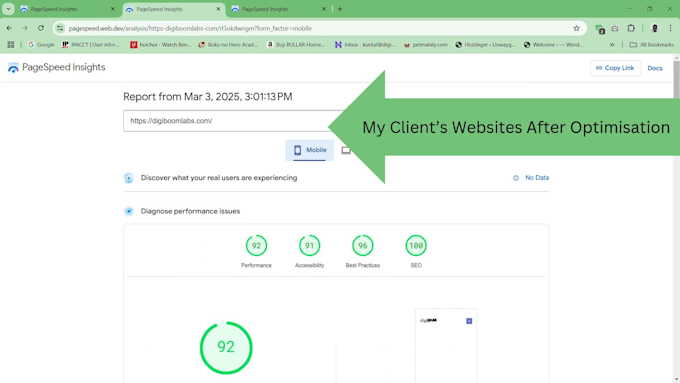
Task: Open the All Bookmarks folder
Action: coord(652,45)
